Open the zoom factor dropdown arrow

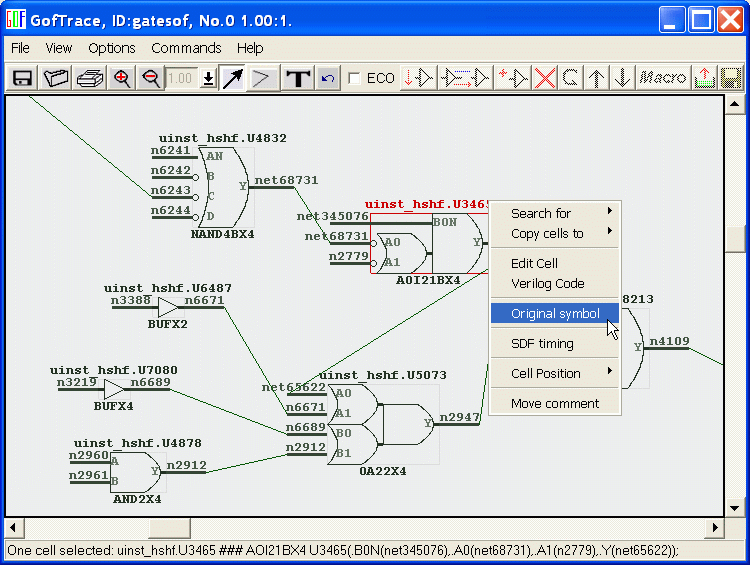pyautogui.click(x=208, y=78)
